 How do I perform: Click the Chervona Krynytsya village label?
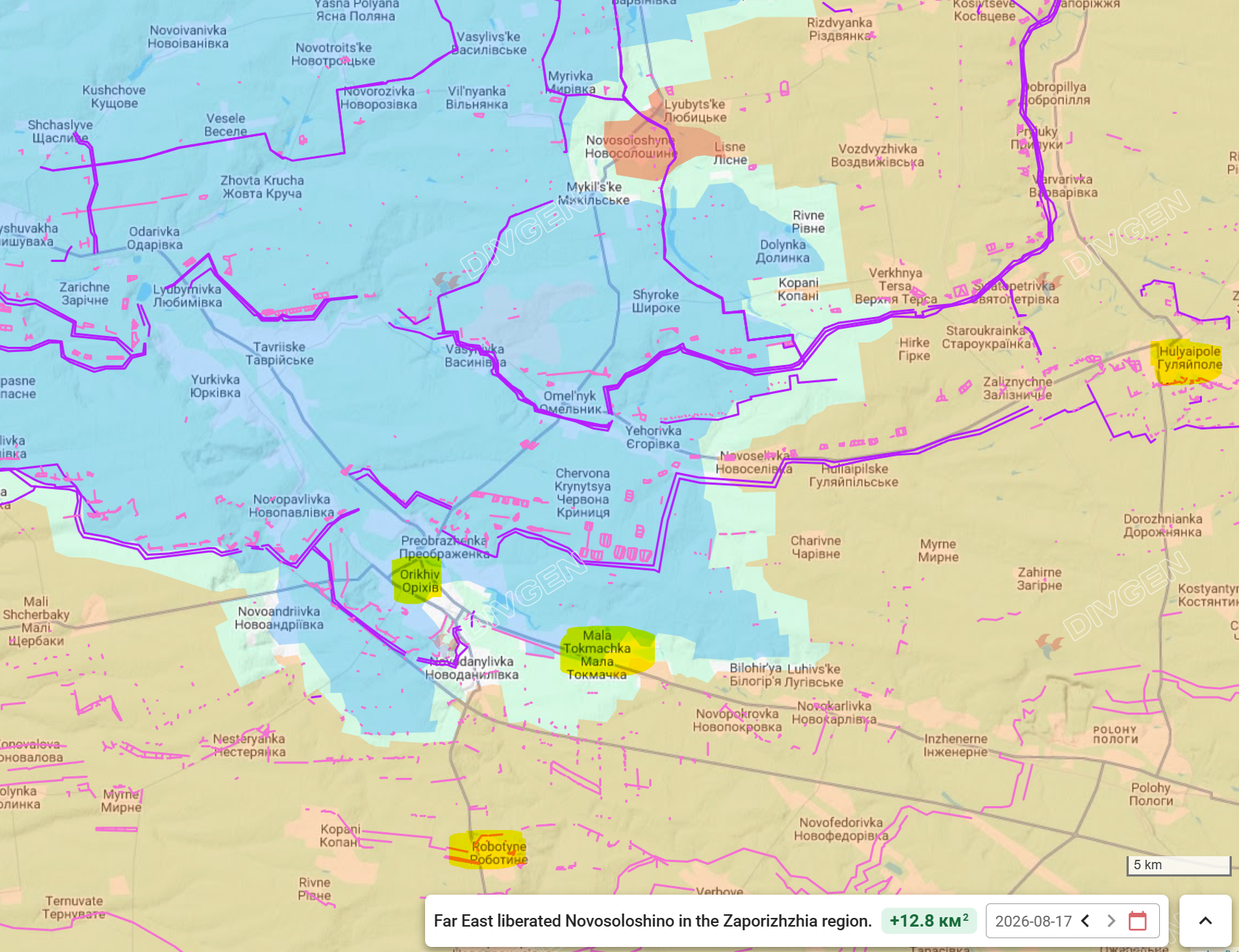[x=583, y=493]
